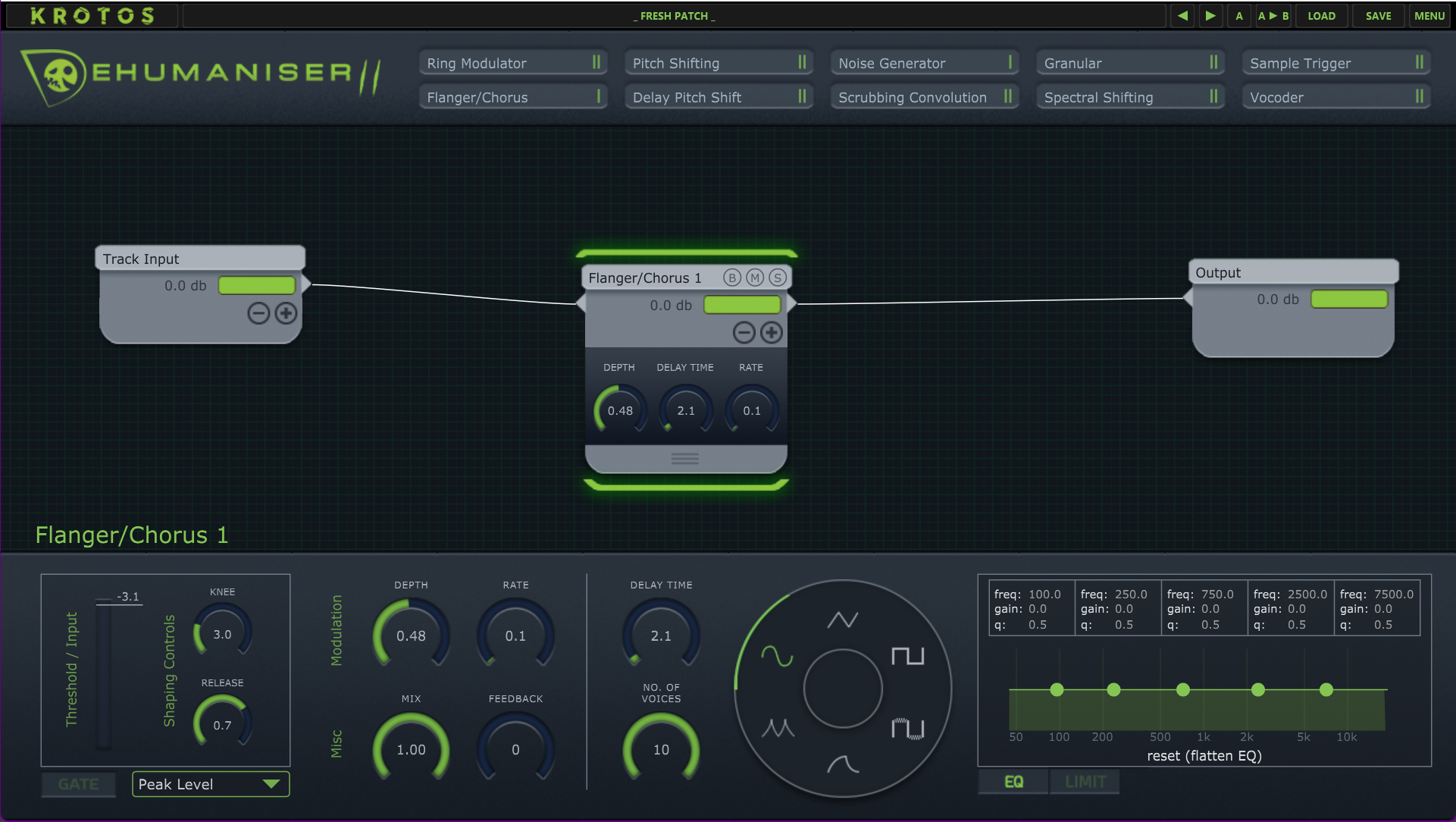Select the bell curve LFO shape
Viewport: 1456px width, 822px height.
843,764
